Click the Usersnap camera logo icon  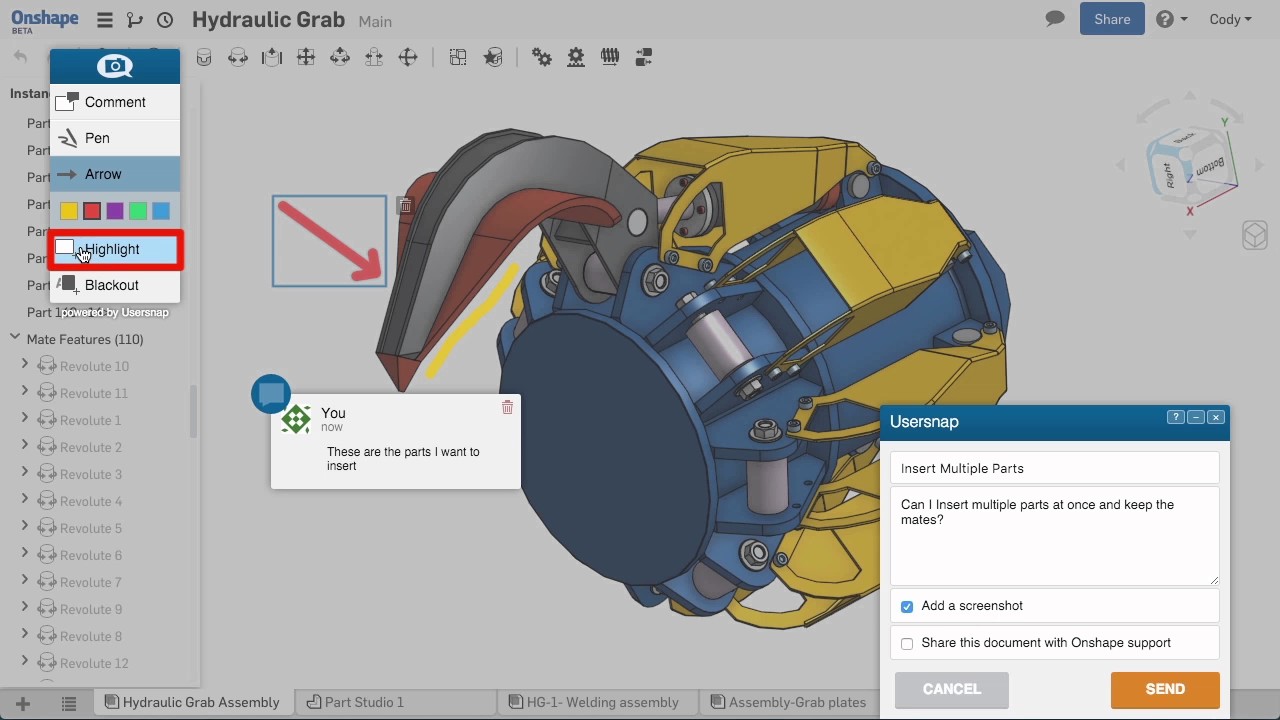pyautogui.click(x=115, y=67)
